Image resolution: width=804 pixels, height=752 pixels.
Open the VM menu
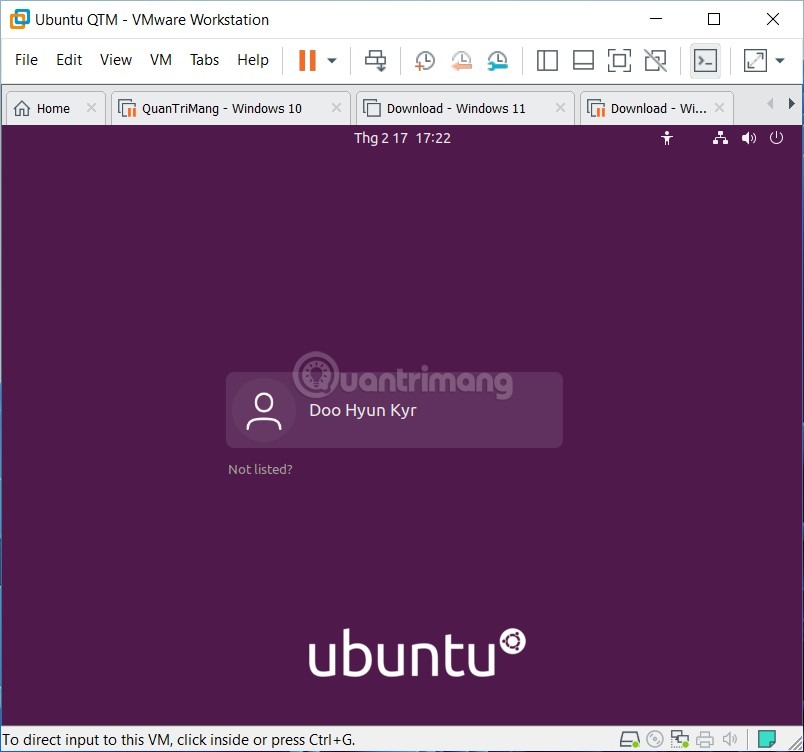(x=160, y=60)
